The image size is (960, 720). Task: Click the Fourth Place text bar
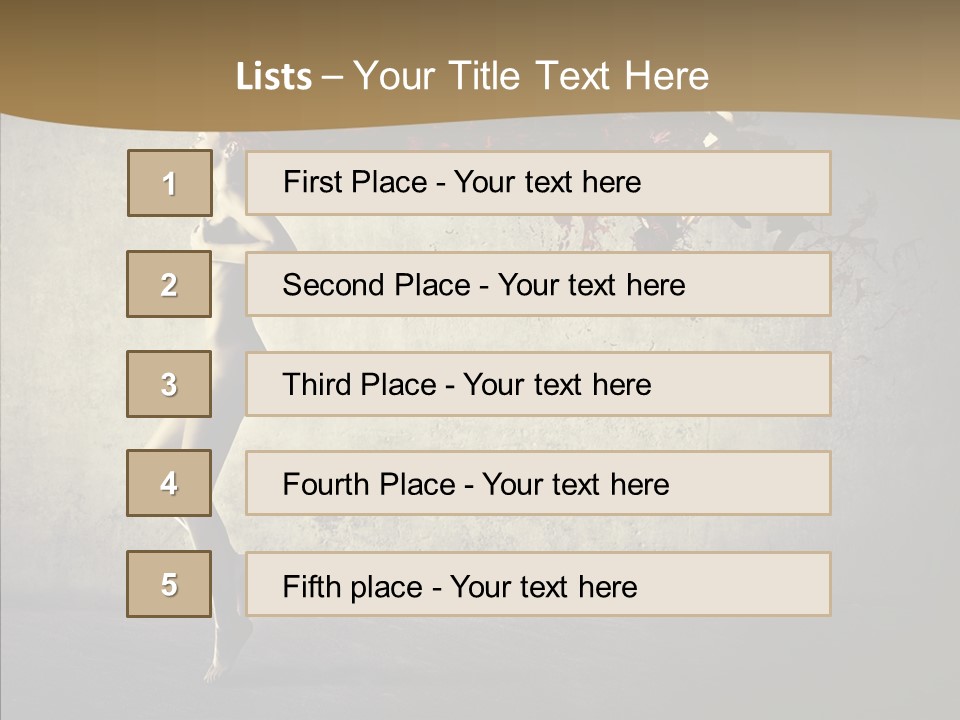tap(538, 483)
